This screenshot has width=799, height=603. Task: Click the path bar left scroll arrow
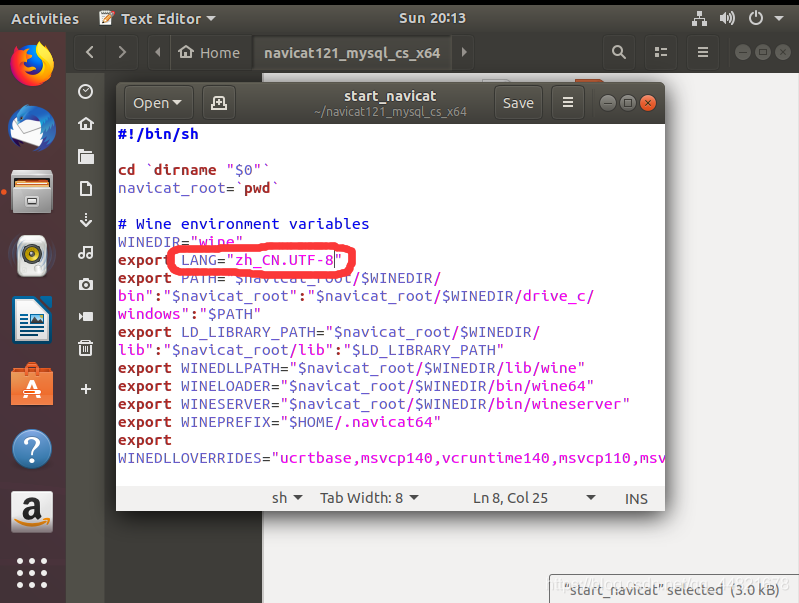tap(157, 52)
